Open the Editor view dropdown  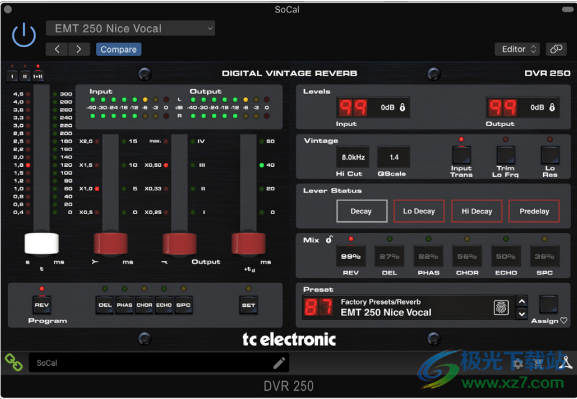coord(517,49)
